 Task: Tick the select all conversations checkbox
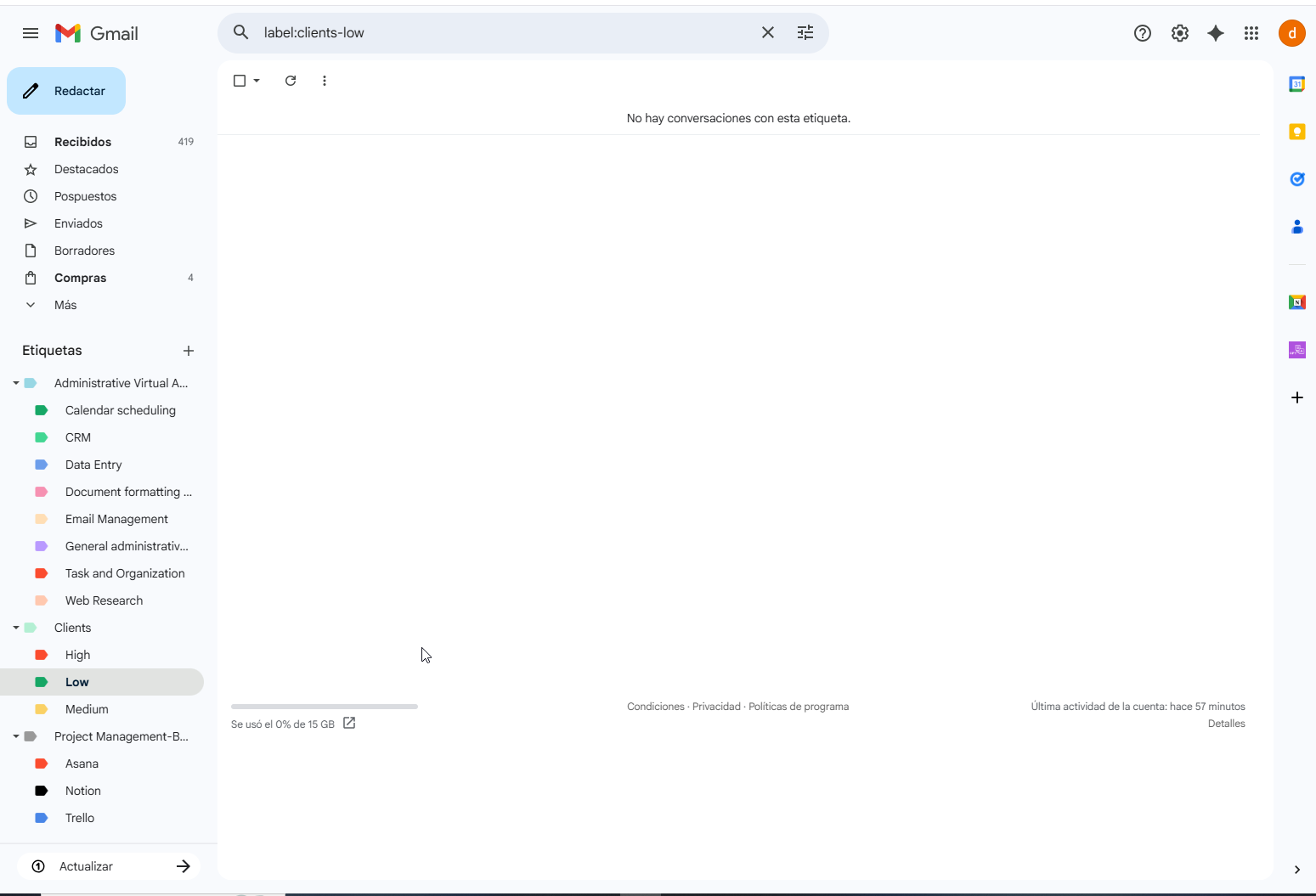pos(240,81)
